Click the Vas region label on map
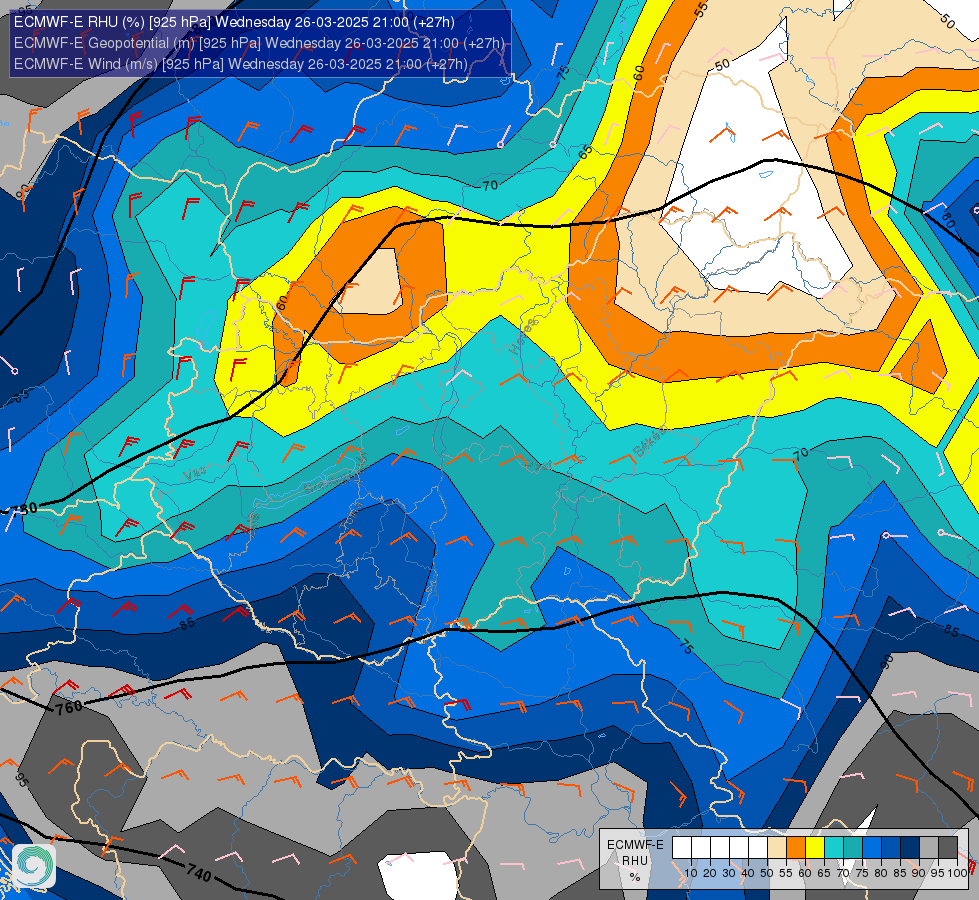This screenshot has width=979, height=900. pos(194,474)
